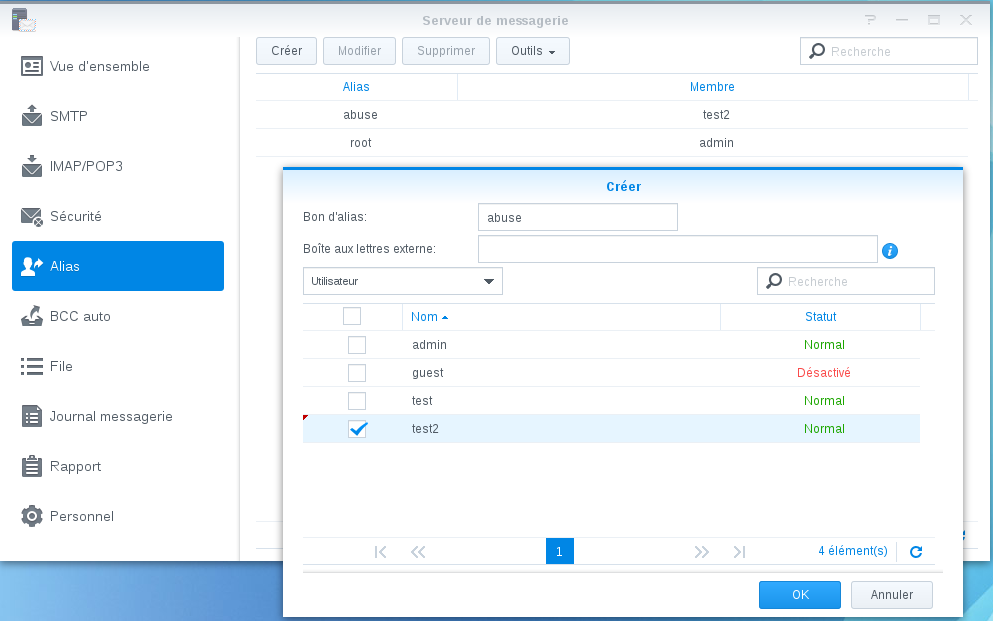Click the refresh icon in dialog pagination
This screenshot has height=621, width=993.
(915, 551)
